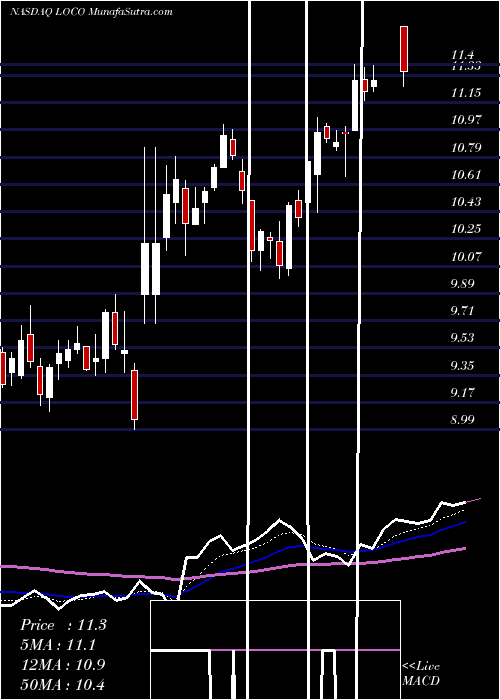
Task: Click the 10.61 price axis label
Action: point(466,175)
